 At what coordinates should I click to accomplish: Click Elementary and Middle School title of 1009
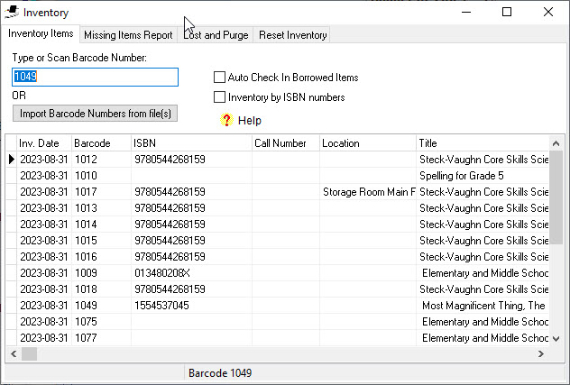[x=482, y=273]
